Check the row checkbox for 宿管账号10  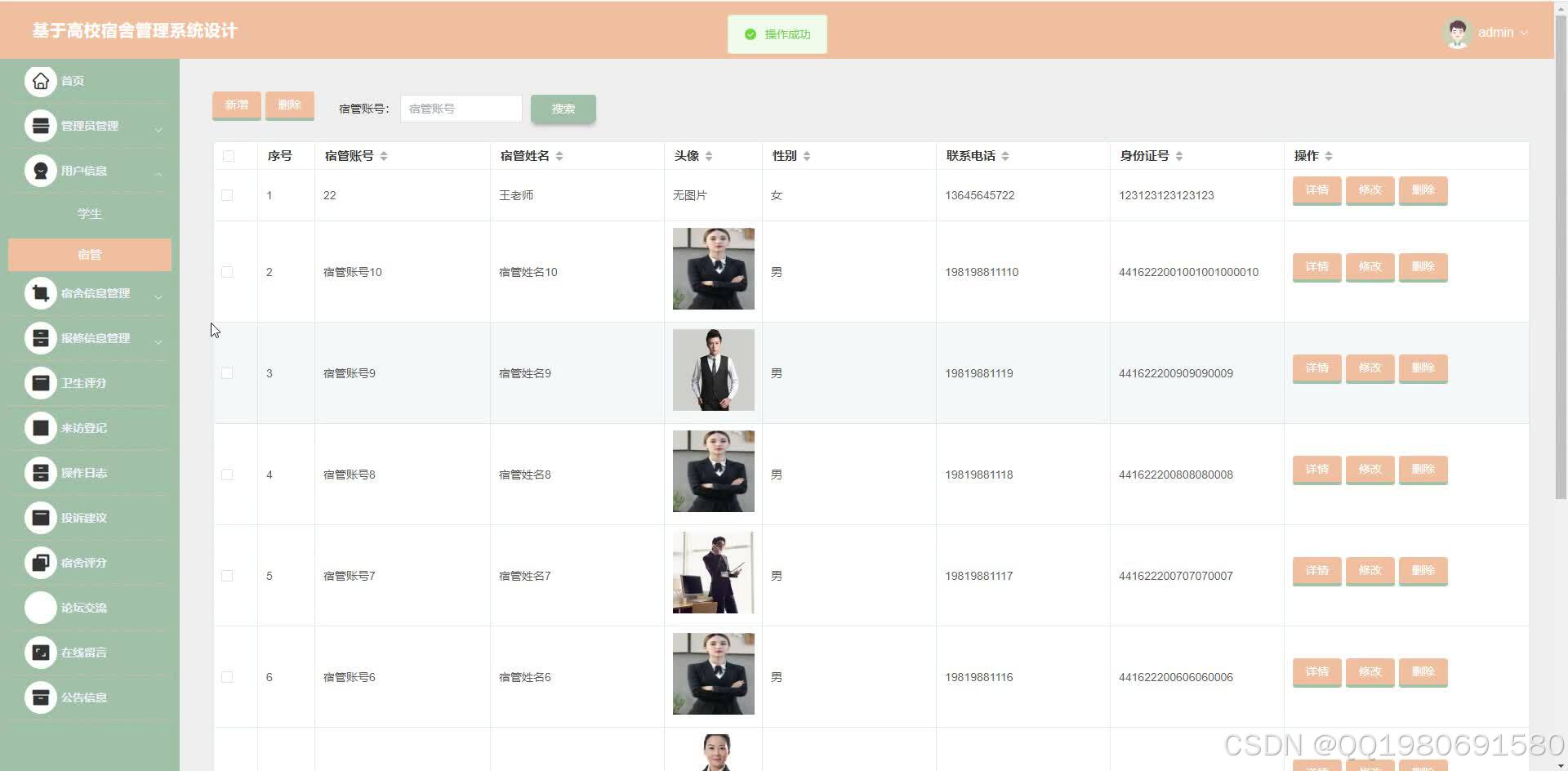pos(229,272)
